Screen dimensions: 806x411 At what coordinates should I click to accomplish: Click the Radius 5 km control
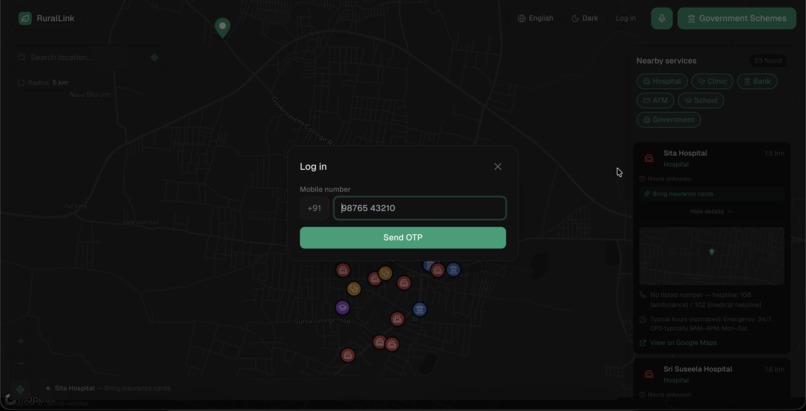pyautogui.click(x=43, y=83)
